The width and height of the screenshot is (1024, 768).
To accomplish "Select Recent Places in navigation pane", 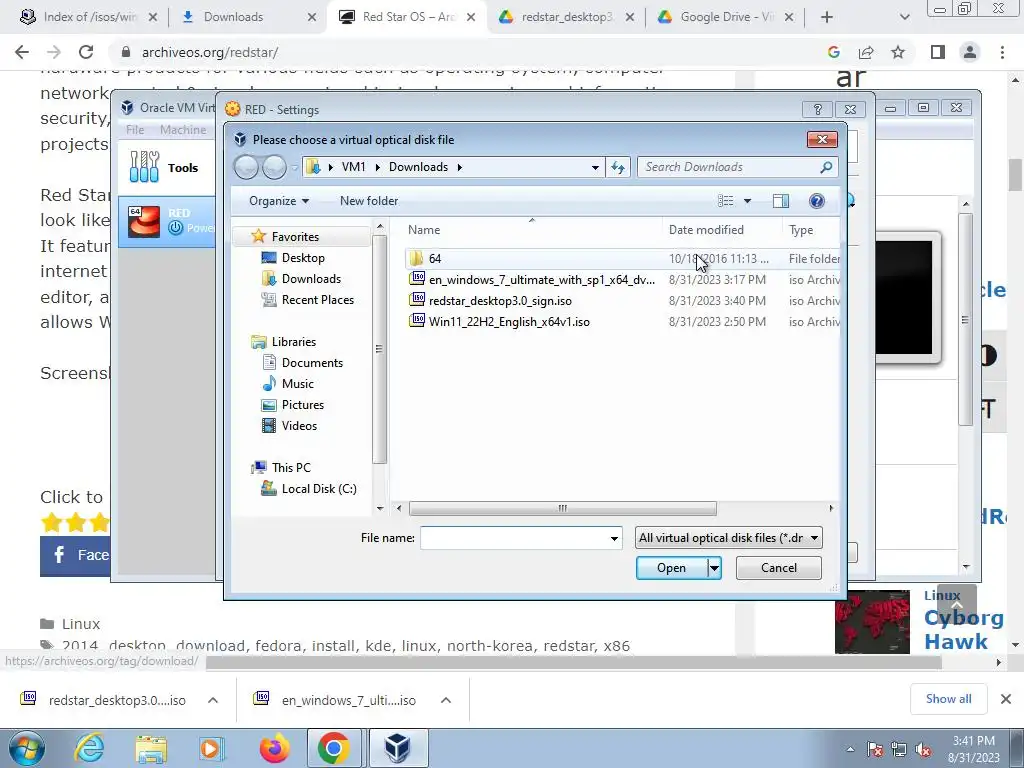I will (x=317, y=299).
